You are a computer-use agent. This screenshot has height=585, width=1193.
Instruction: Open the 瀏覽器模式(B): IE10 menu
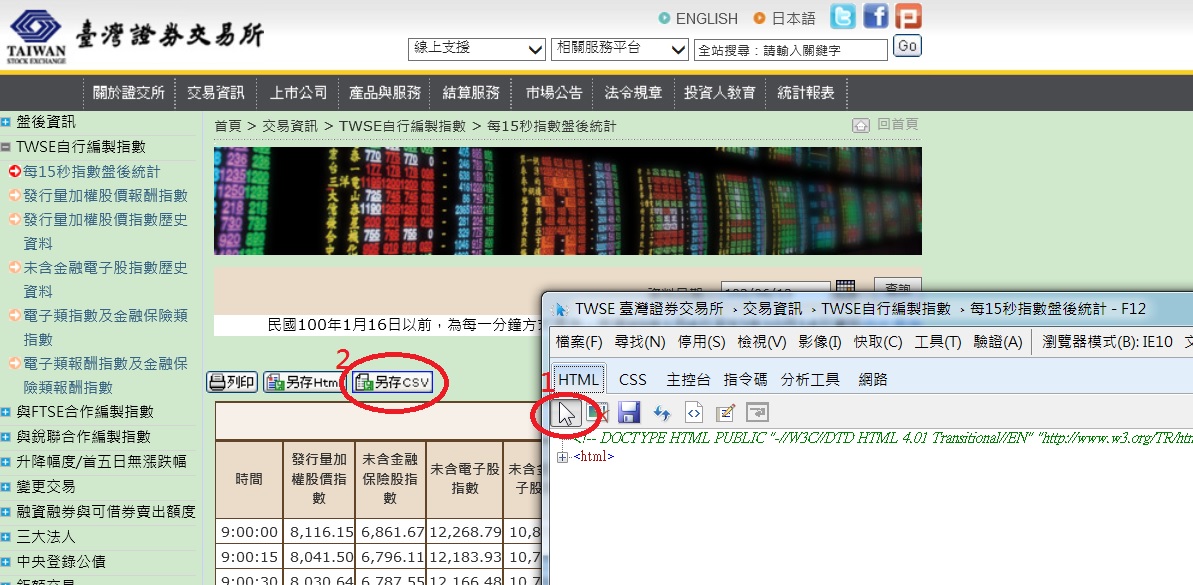(x=1109, y=342)
